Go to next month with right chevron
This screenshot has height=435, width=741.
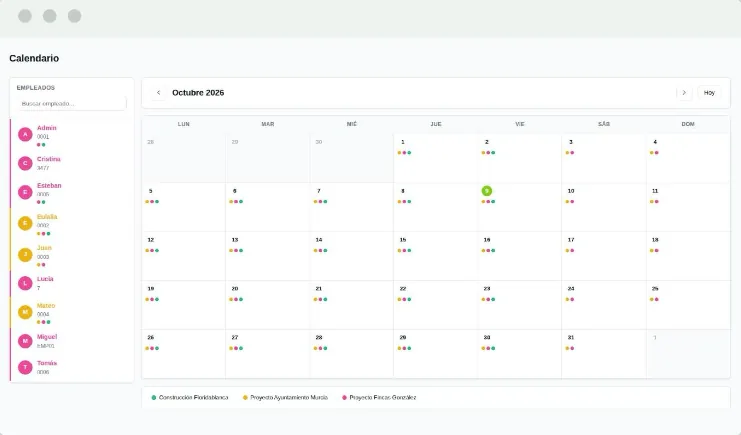tap(684, 93)
